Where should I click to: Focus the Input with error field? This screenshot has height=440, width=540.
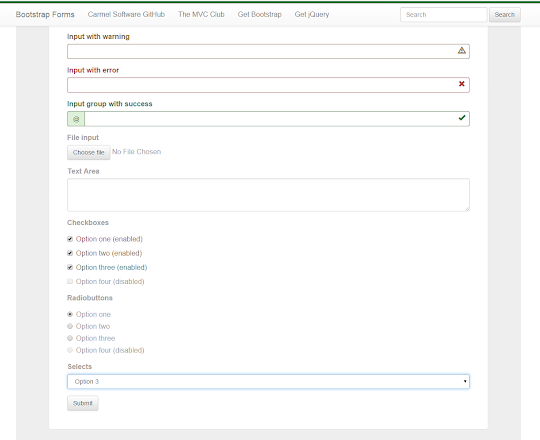click(268, 85)
